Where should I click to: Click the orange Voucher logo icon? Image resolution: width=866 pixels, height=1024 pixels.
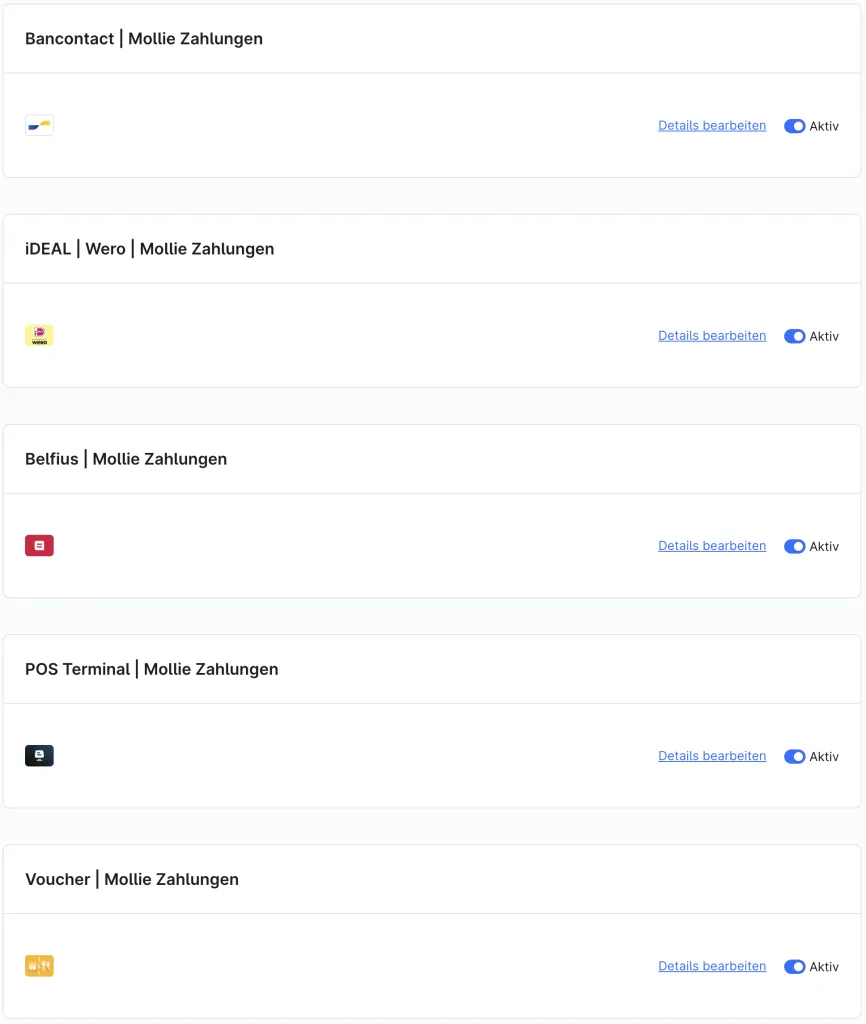point(39,966)
